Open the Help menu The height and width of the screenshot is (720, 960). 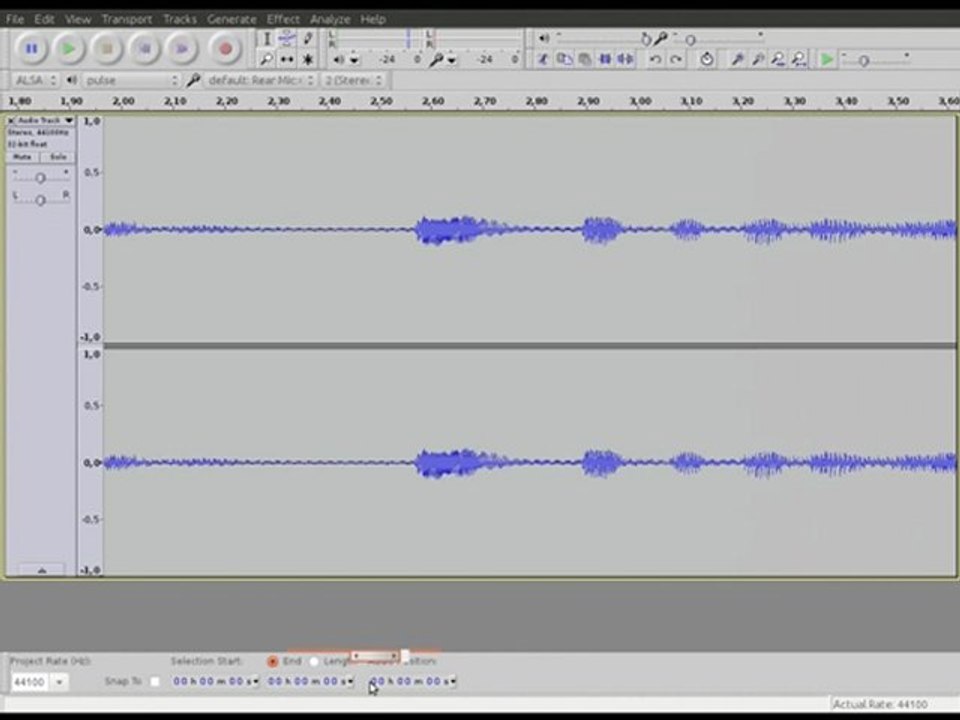click(372, 19)
